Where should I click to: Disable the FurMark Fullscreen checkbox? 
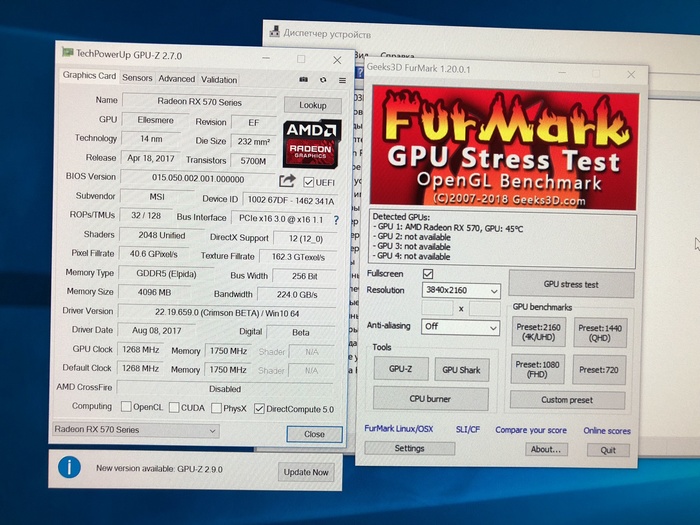tap(428, 273)
